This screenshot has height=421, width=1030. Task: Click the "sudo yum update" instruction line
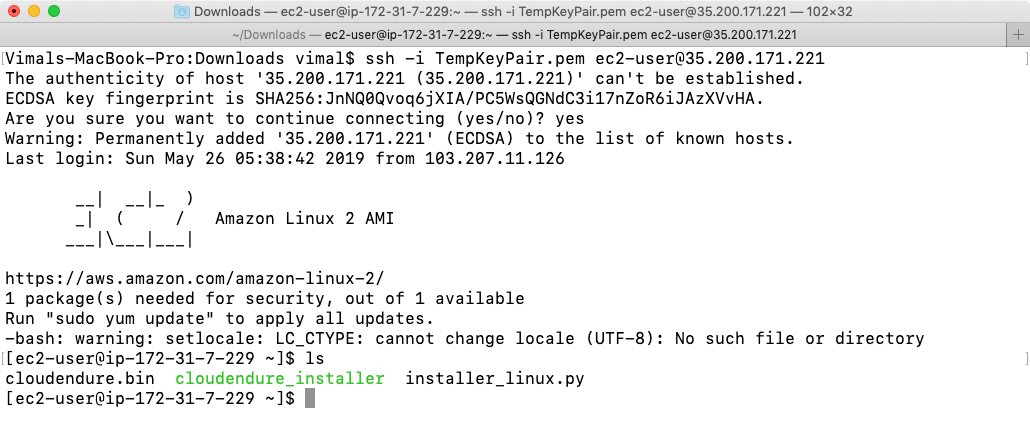click(x=220, y=319)
